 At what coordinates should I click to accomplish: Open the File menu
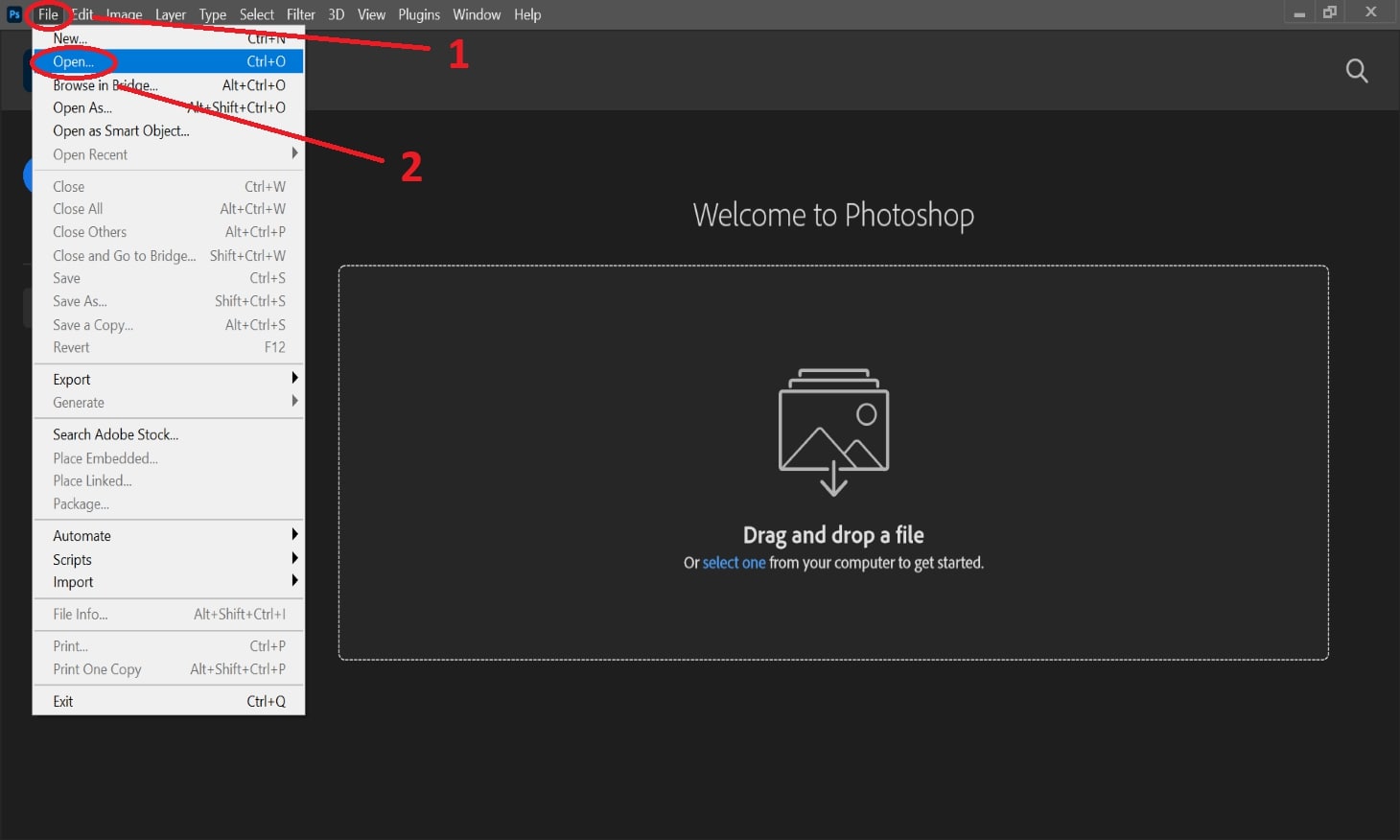48,14
